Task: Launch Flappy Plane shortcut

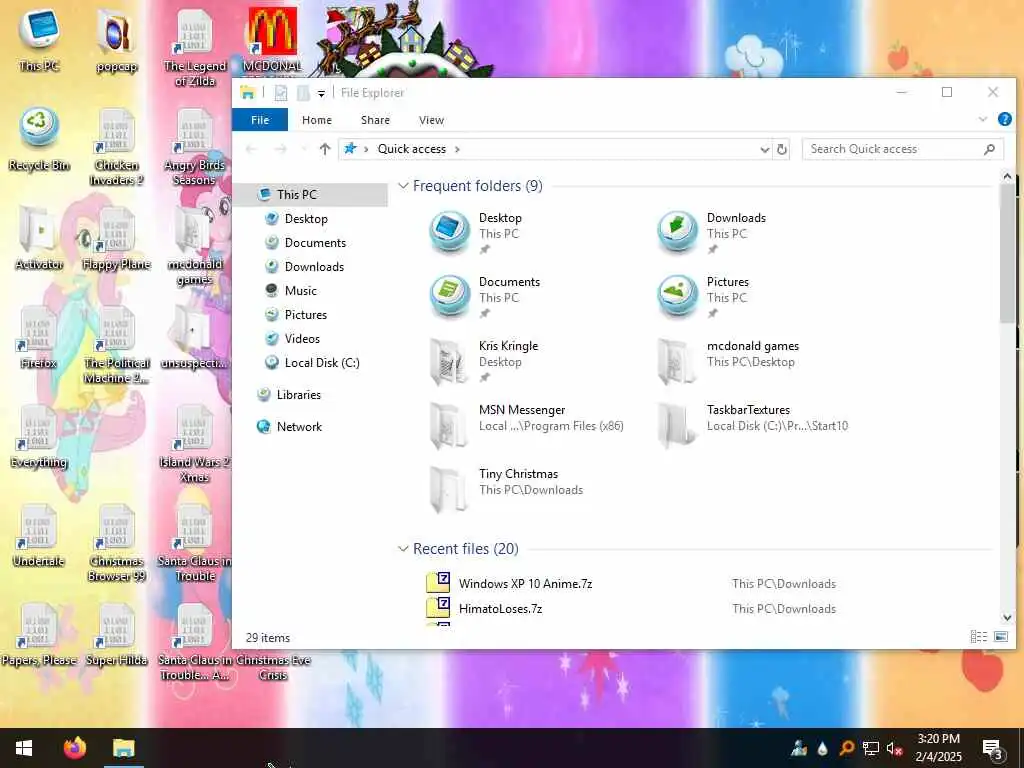Action: [116, 239]
